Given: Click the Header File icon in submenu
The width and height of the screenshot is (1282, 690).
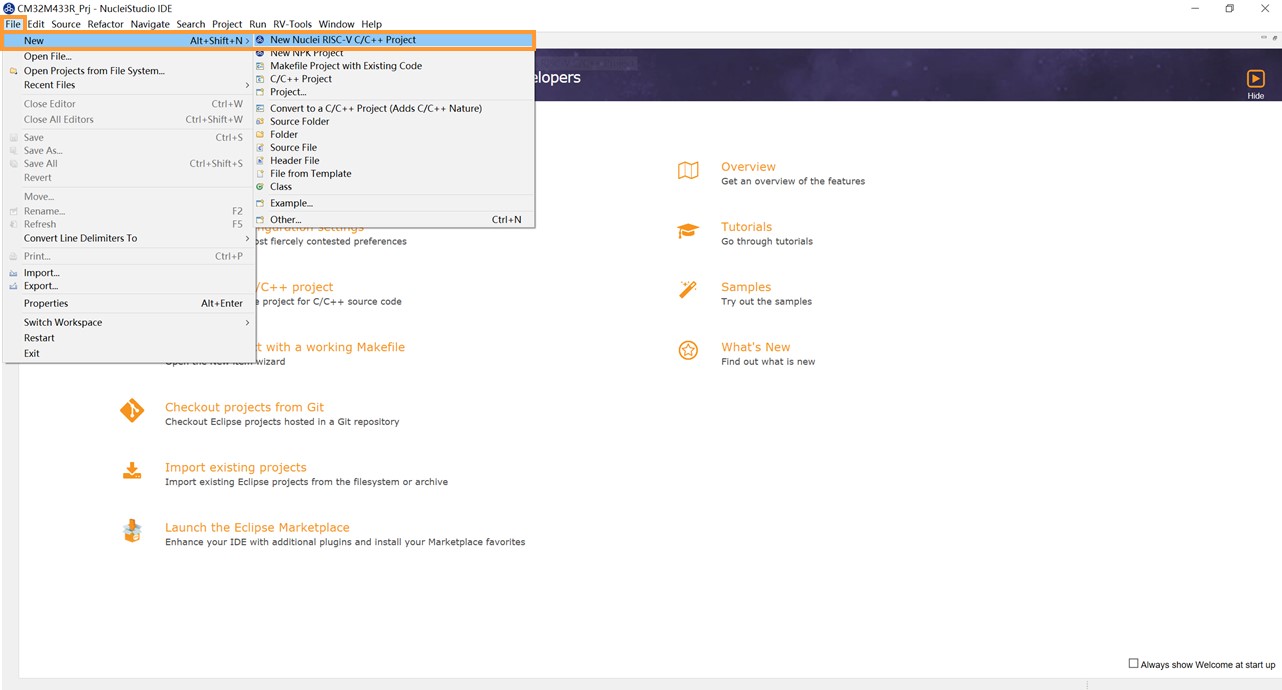Looking at the screenshot, I should [x=260, y=160].
